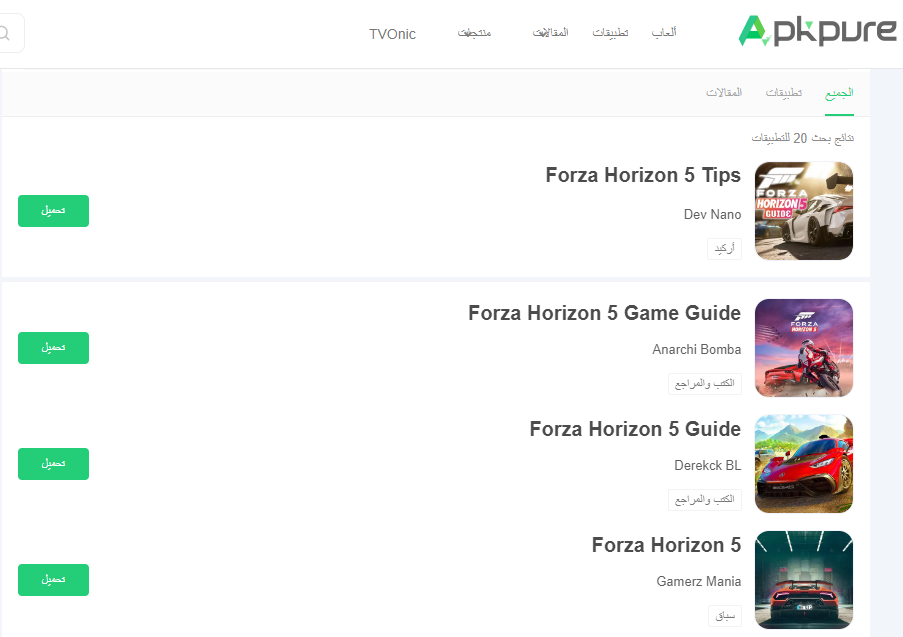Click developer name Derekck BL
The height and width of the screenshot is (637, 903).
coord(708,465)
